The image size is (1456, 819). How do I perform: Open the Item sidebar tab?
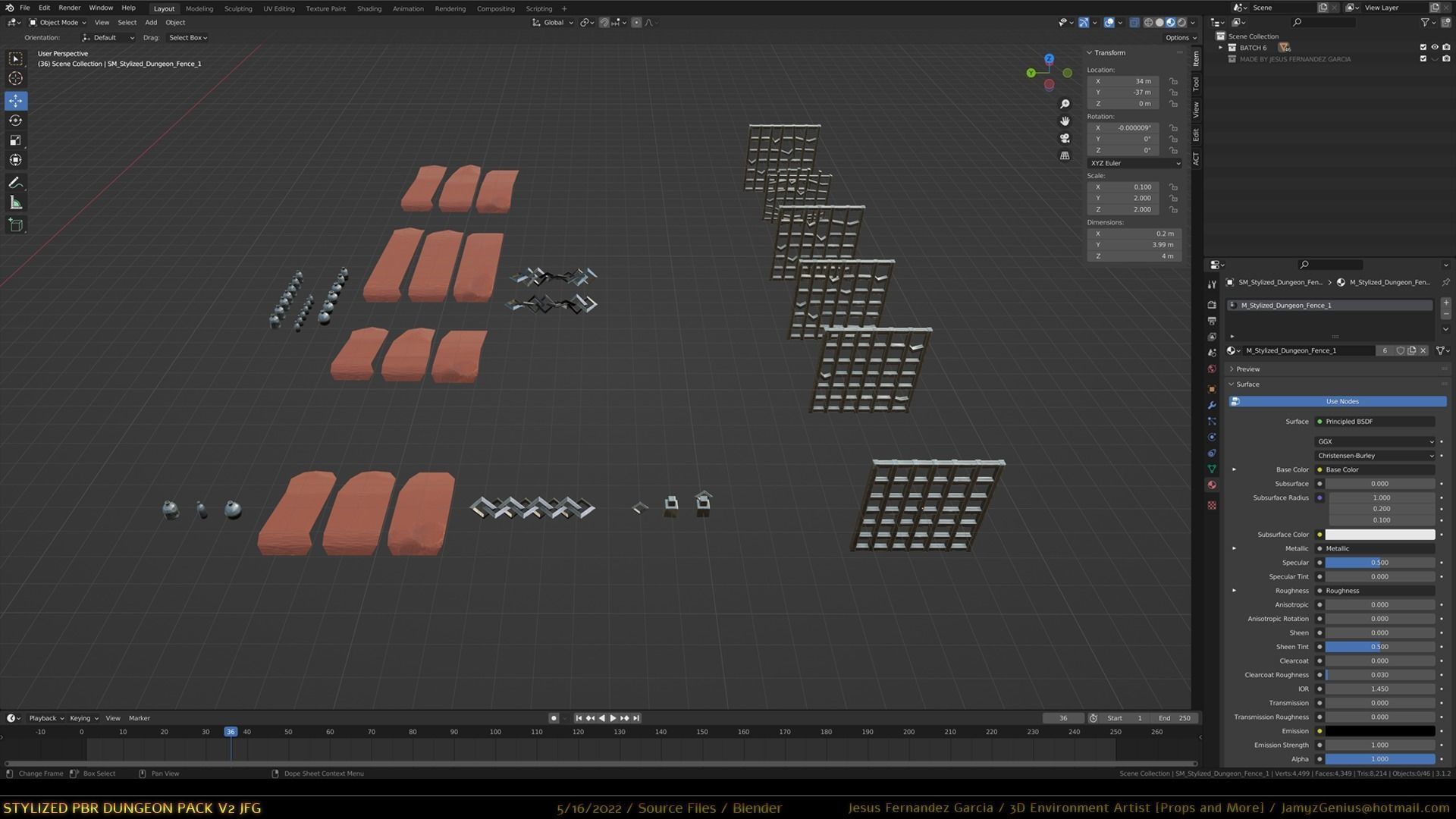(1196, 58)
